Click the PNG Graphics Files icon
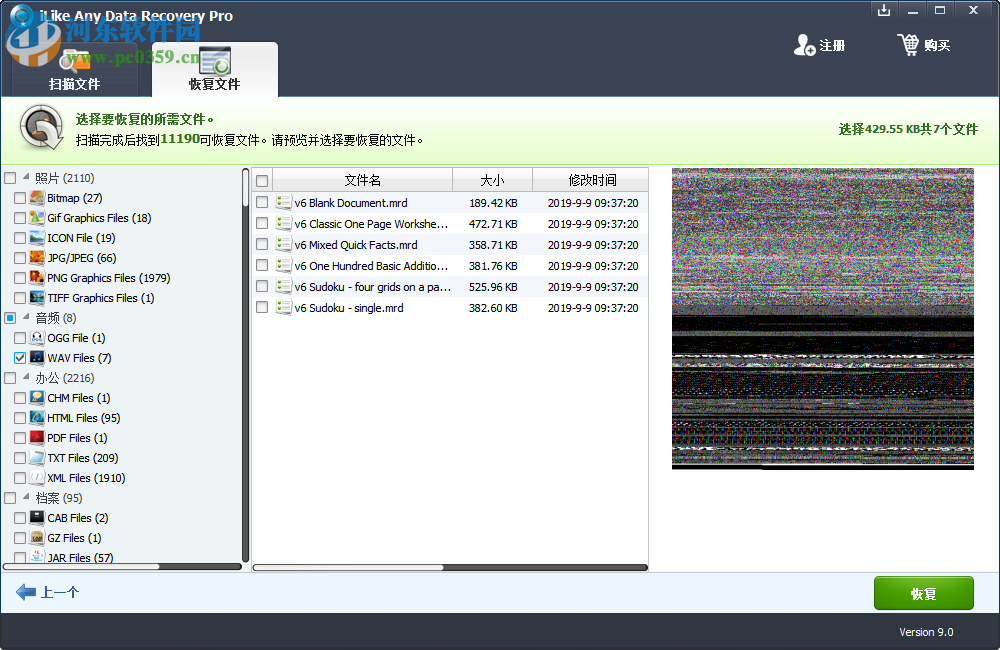This screenshot has height=650, width=1000. 35,278
